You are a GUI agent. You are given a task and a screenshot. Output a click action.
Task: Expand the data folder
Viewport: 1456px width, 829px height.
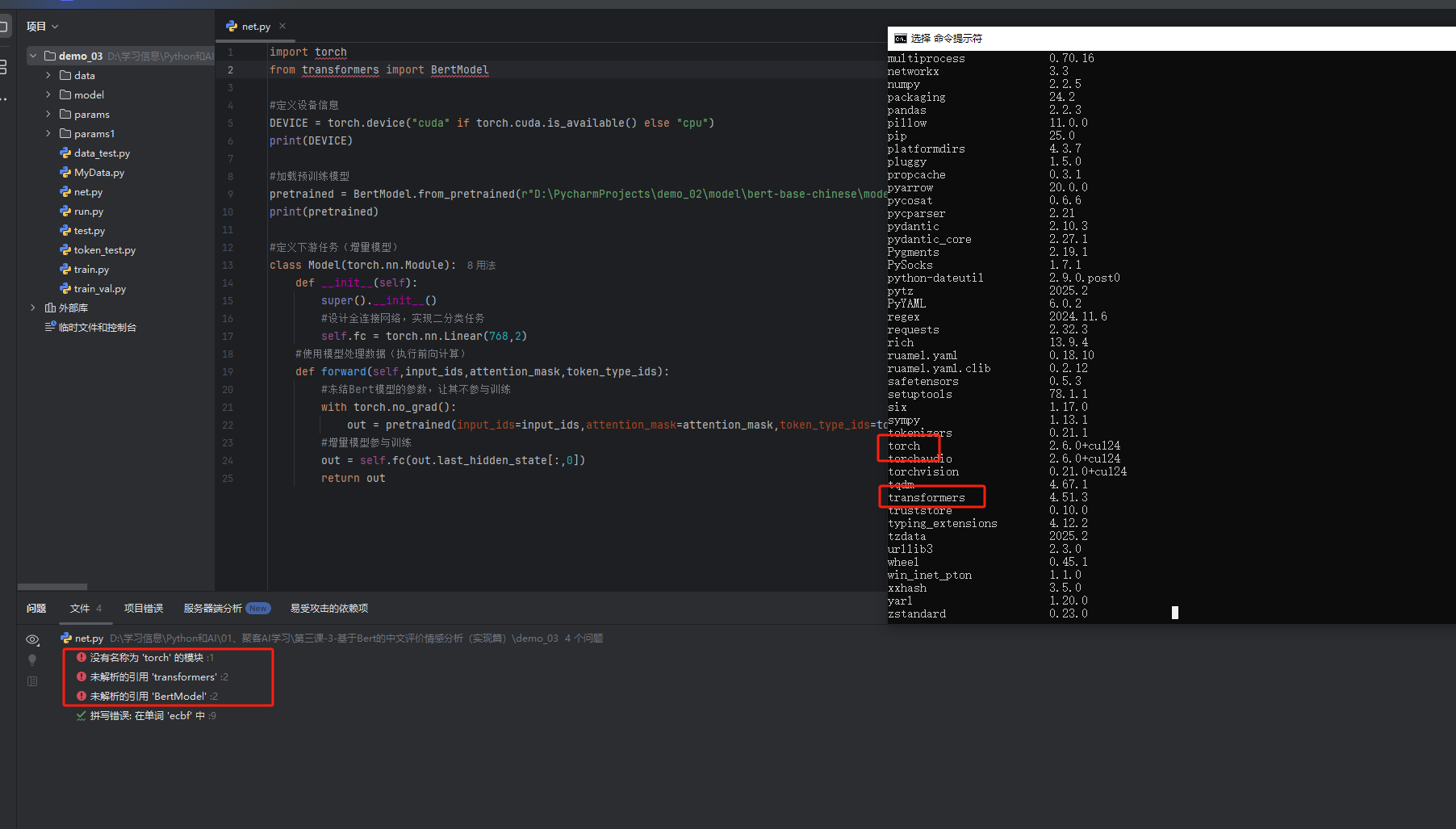pos(48,75)
